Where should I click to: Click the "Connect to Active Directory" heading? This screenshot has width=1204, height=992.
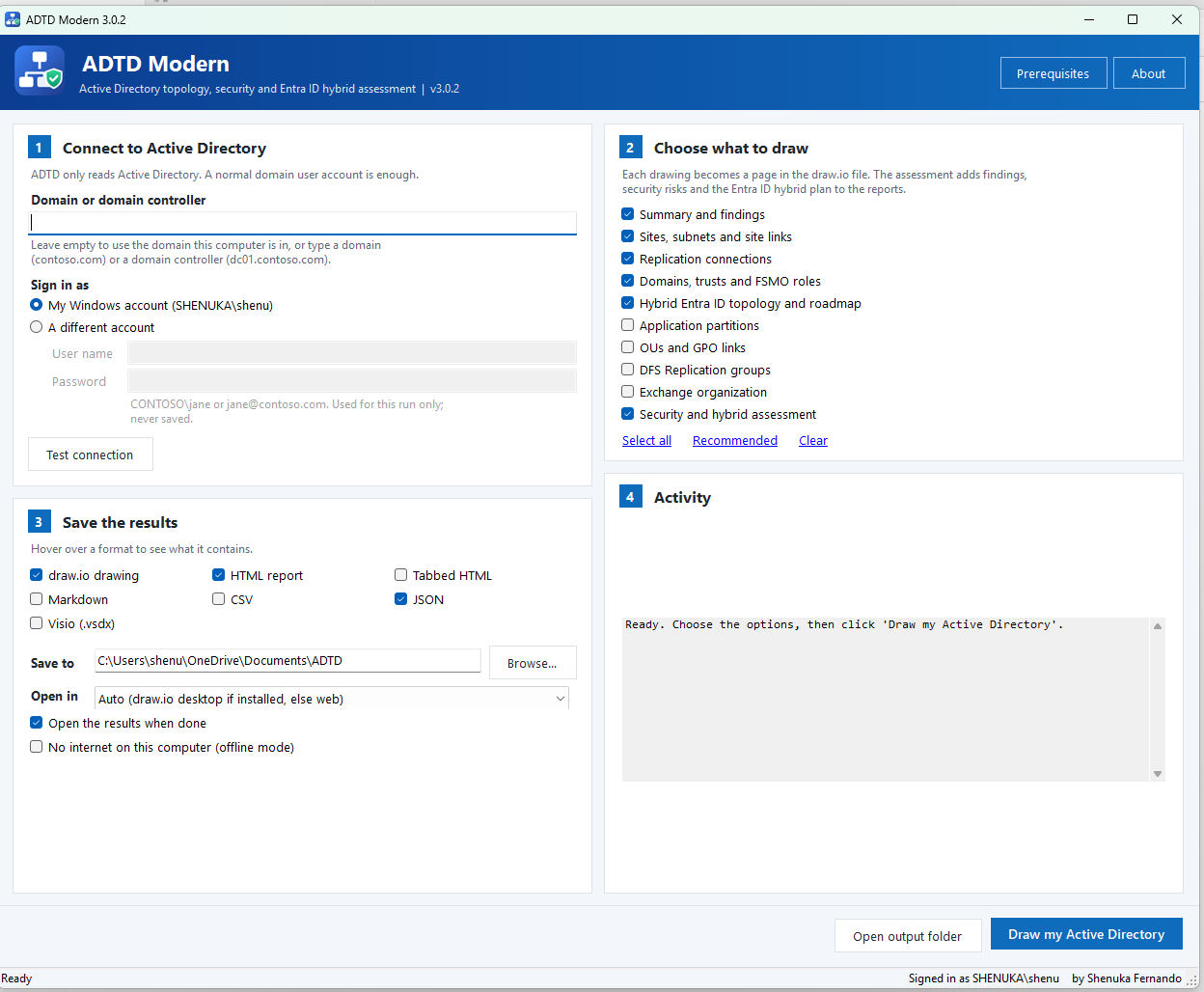[x=164, y=148]
